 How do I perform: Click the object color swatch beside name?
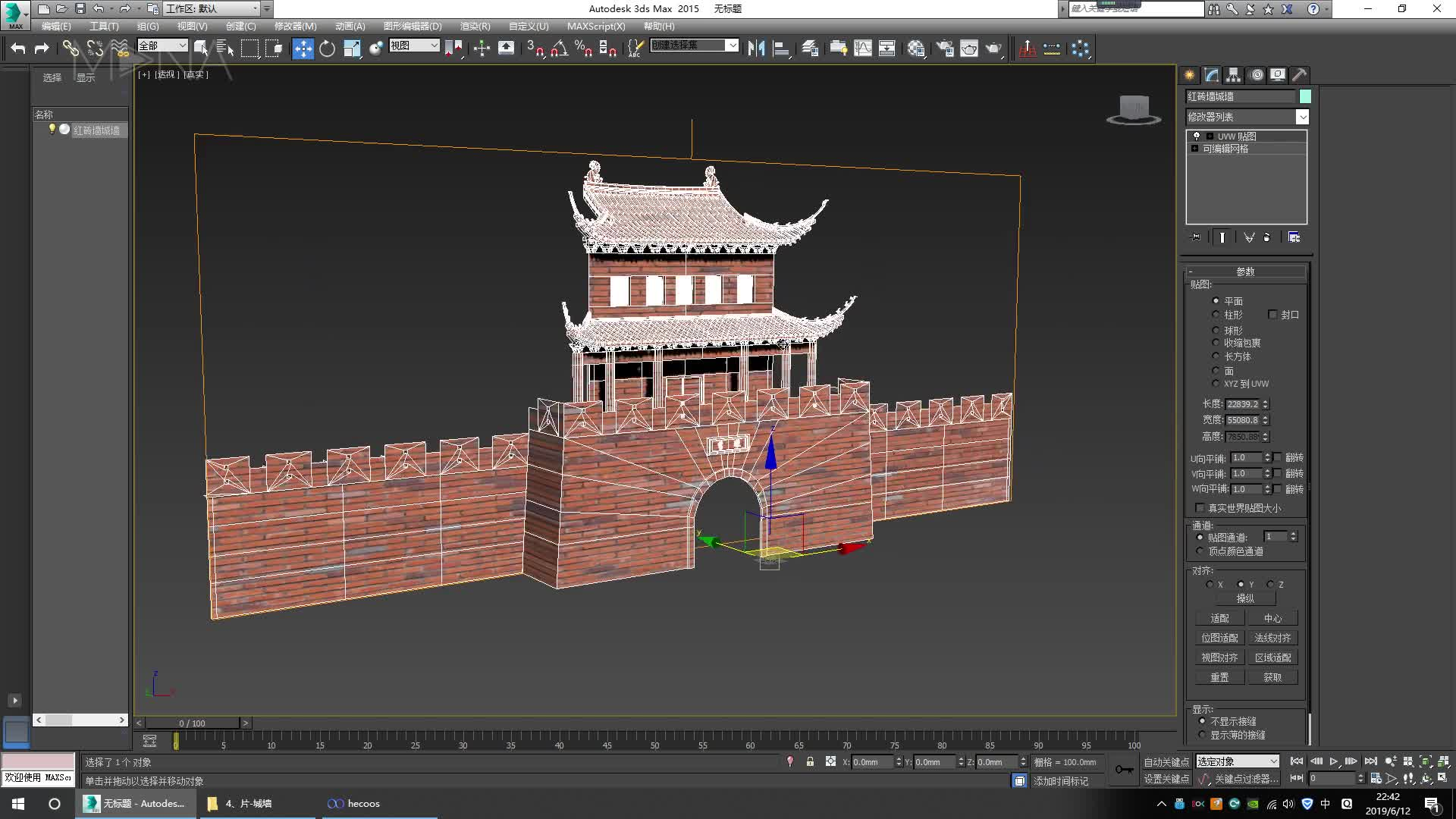(1305, 96)
